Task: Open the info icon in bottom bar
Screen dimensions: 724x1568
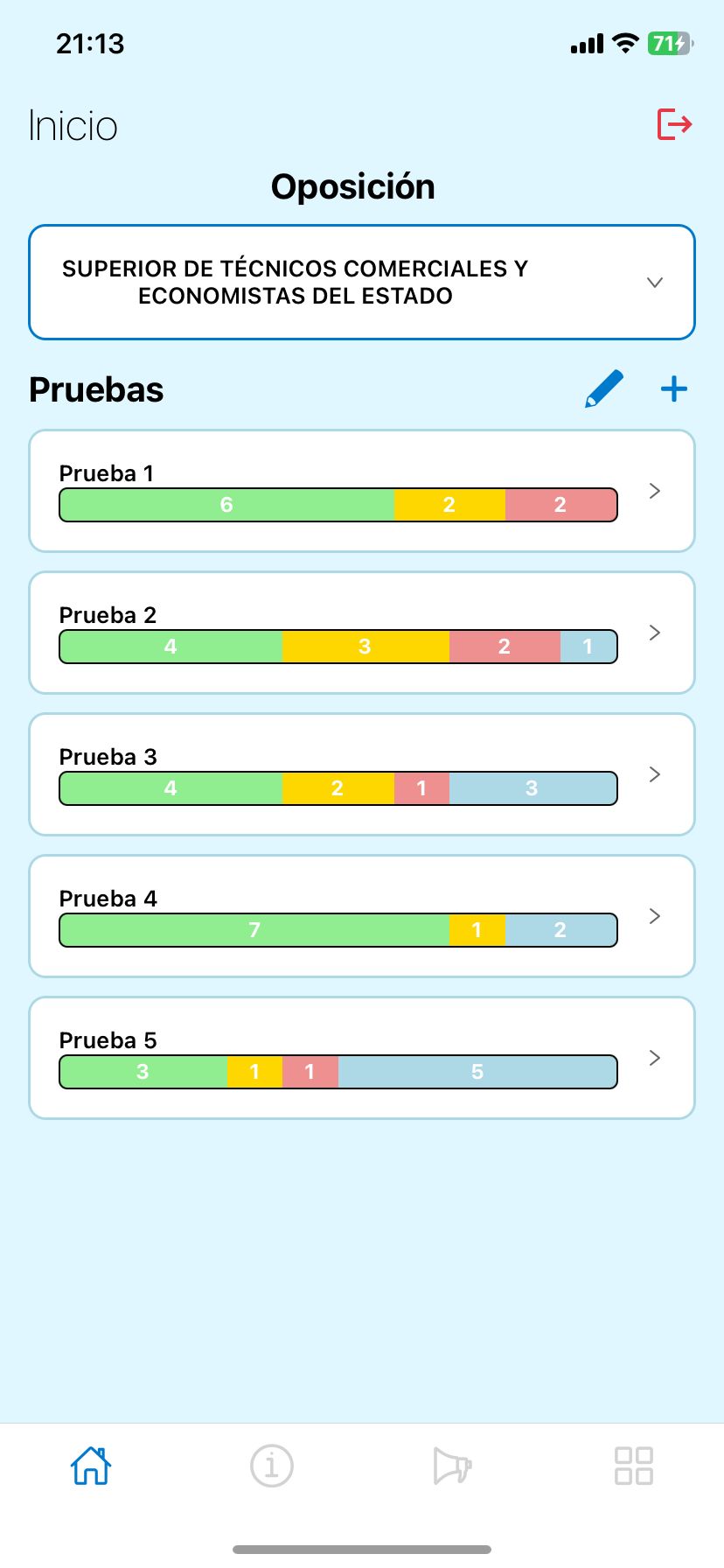Action: pyautogui.click(x=271, y=1465)
